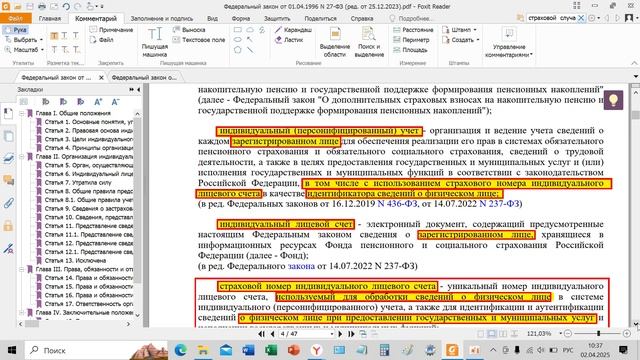Choose the Расстояние distance measure tool
Image resolution: width=640 pixels, height=360 pixels.
(413, 30)
